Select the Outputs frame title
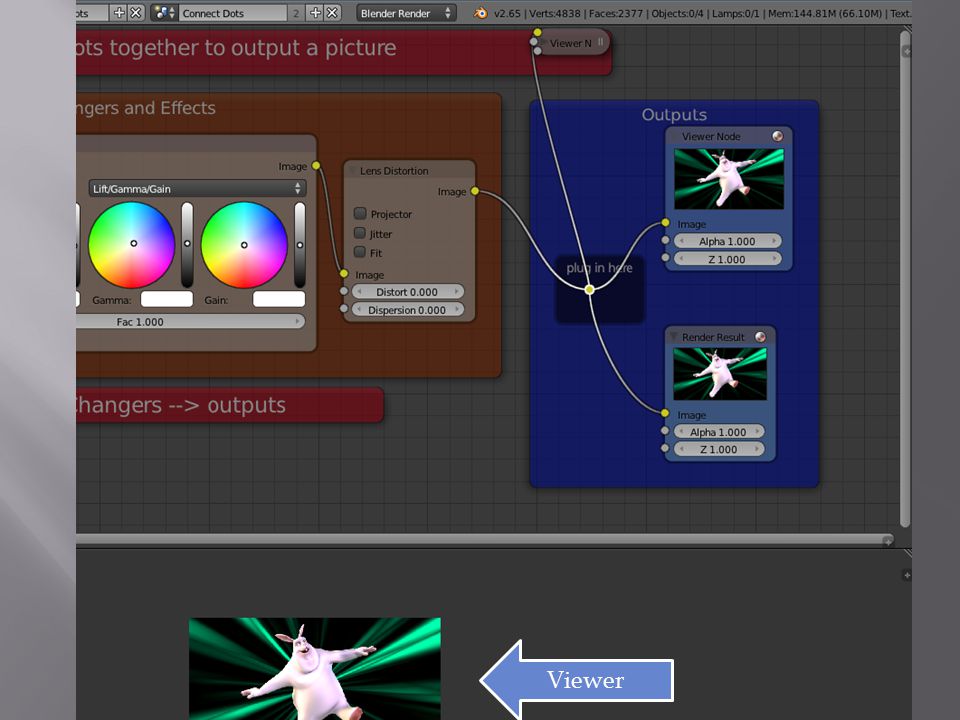The width and height of the screenshot is (960, 720). pos(674,114)
